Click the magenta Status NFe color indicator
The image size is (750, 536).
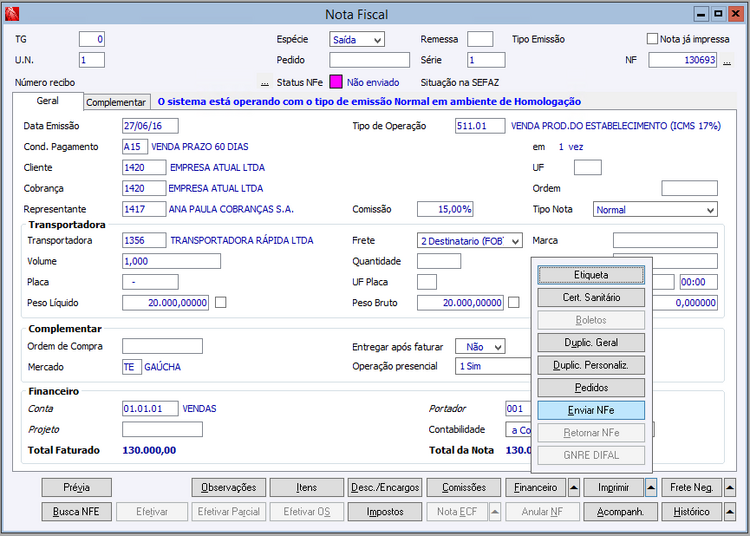click(336, 82)
